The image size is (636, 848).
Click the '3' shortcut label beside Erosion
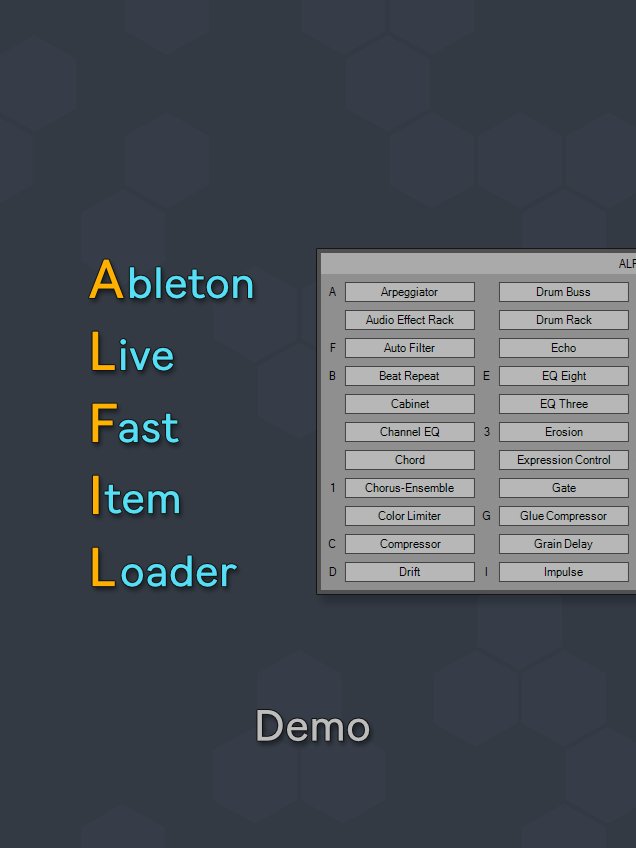[486, 432]
